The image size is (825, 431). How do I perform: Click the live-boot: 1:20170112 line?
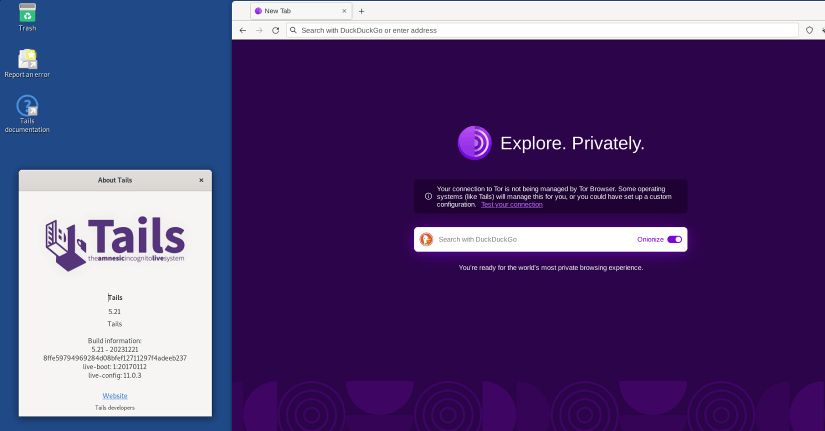[115, 367]
